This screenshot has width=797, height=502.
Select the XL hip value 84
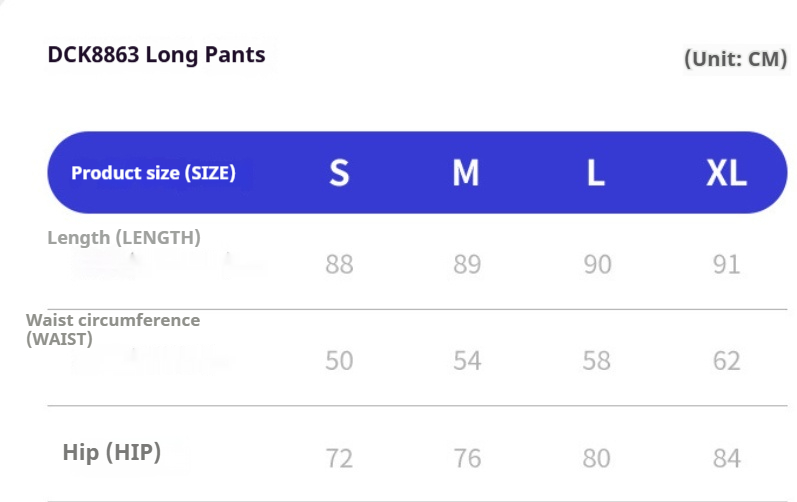(x=727, y=459)
